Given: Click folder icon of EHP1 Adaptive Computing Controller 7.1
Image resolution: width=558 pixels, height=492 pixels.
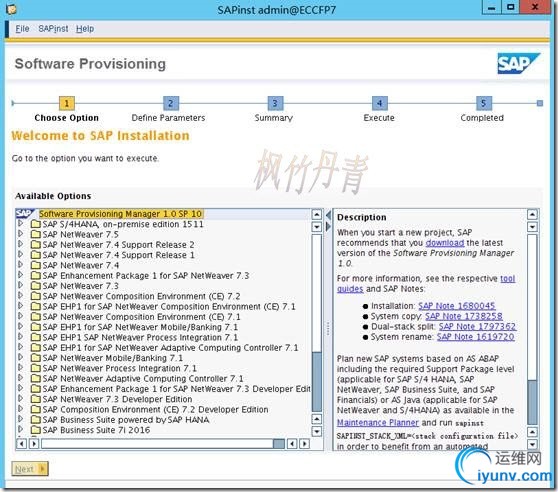Looking at the screenshot, I should click(36, 348).
